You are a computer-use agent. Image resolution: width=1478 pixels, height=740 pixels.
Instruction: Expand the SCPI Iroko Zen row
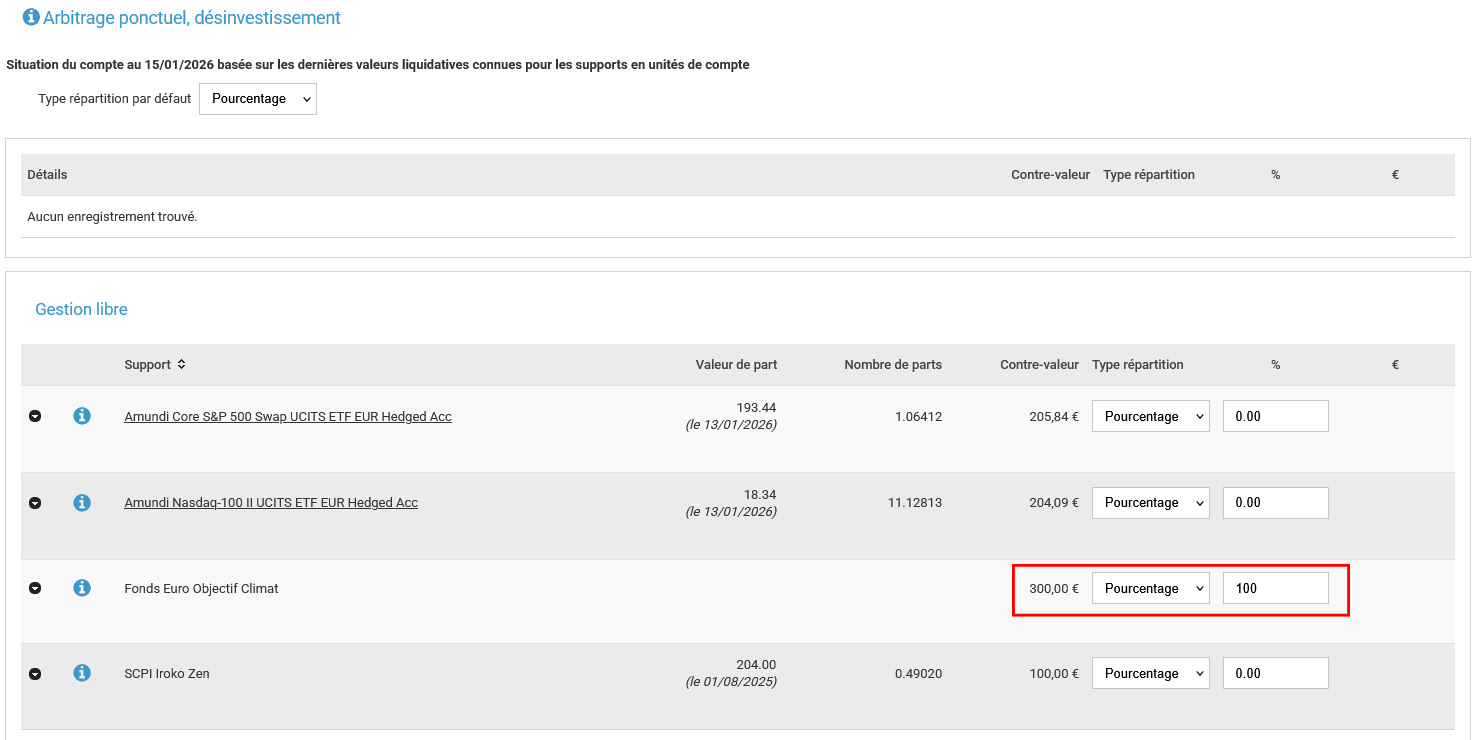click(x=35, y=674)
